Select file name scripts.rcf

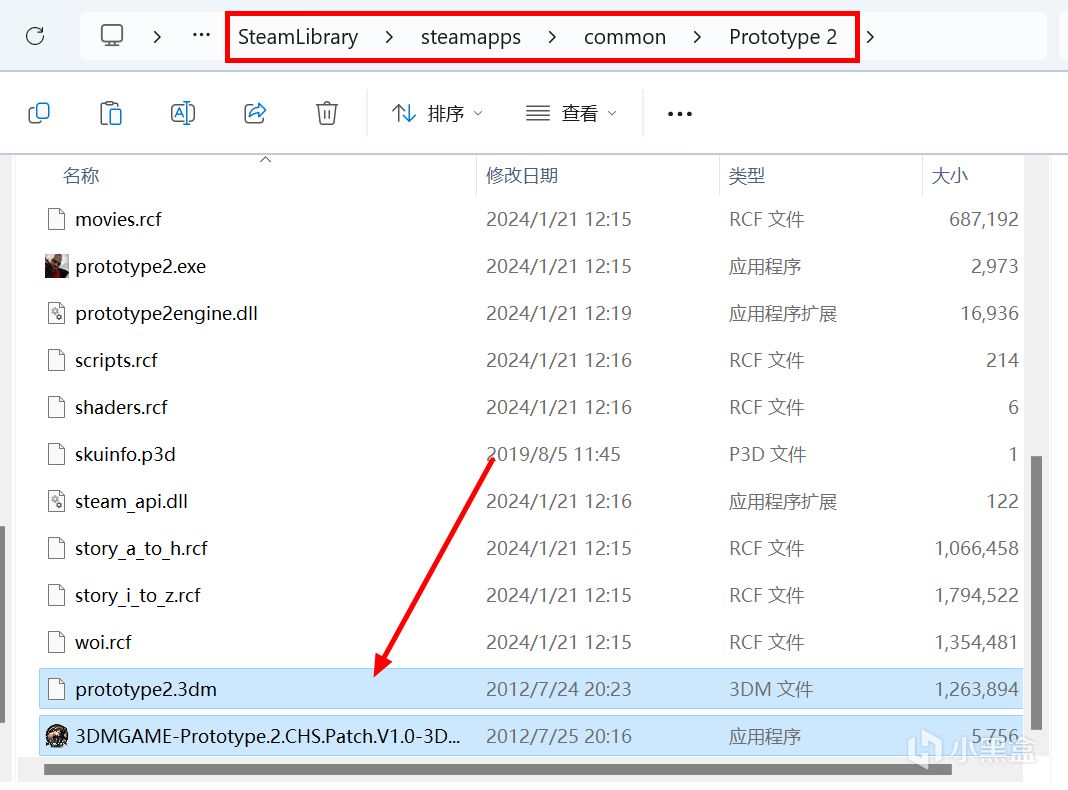click(x=116, y=360)
